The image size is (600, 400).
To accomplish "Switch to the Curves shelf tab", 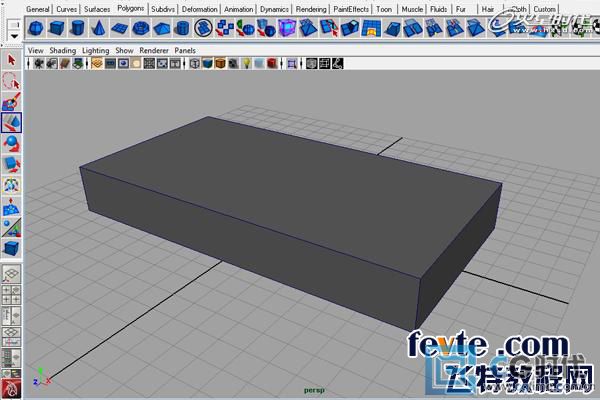I will 67,9.
